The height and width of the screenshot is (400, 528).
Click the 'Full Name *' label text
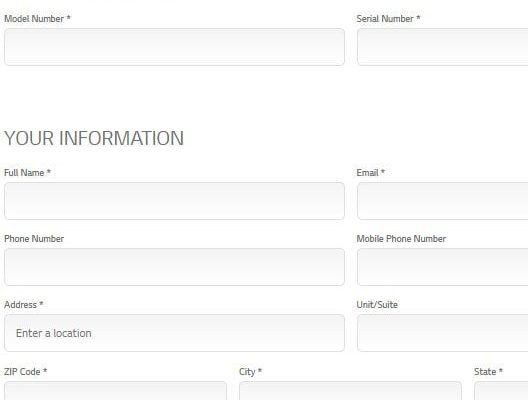[x=27, y=173]
